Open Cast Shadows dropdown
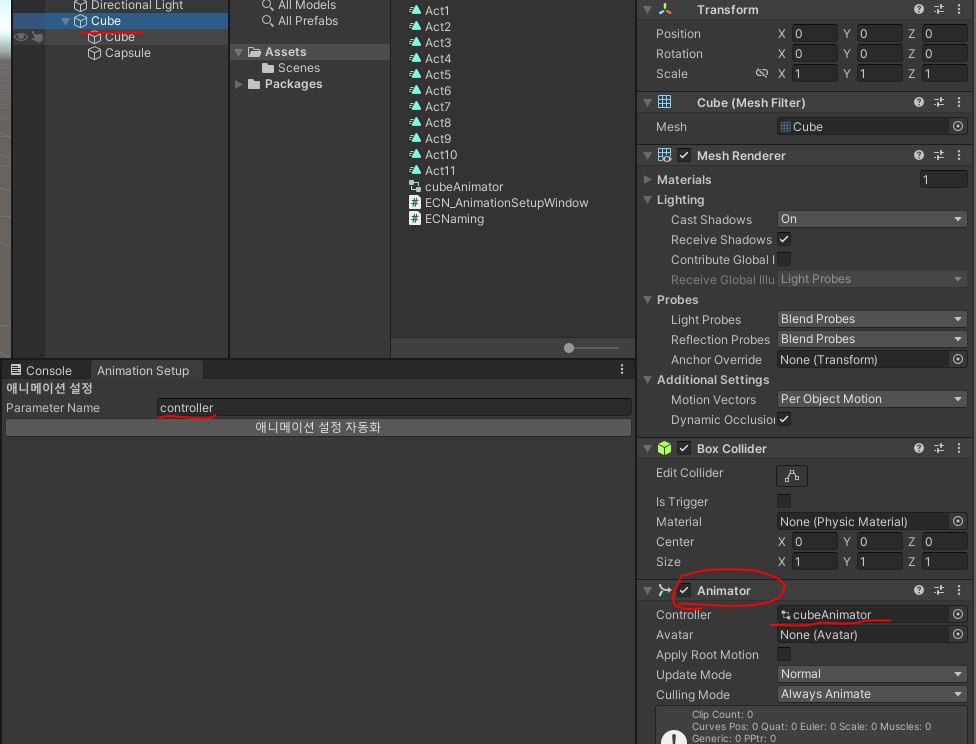976x744 pixels. click(872, 219)
